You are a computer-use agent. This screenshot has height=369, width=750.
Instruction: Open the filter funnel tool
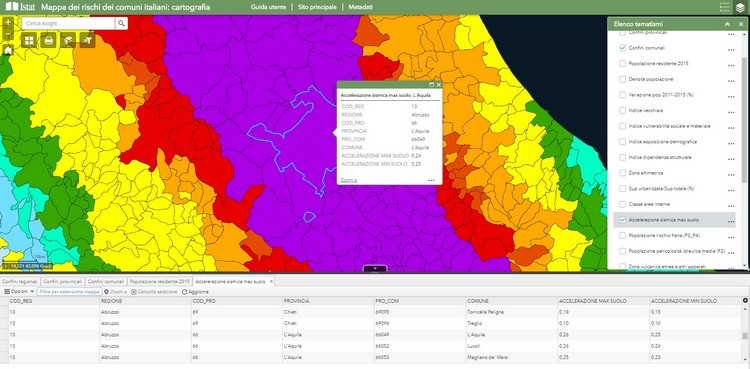click(x=88, y=41)
